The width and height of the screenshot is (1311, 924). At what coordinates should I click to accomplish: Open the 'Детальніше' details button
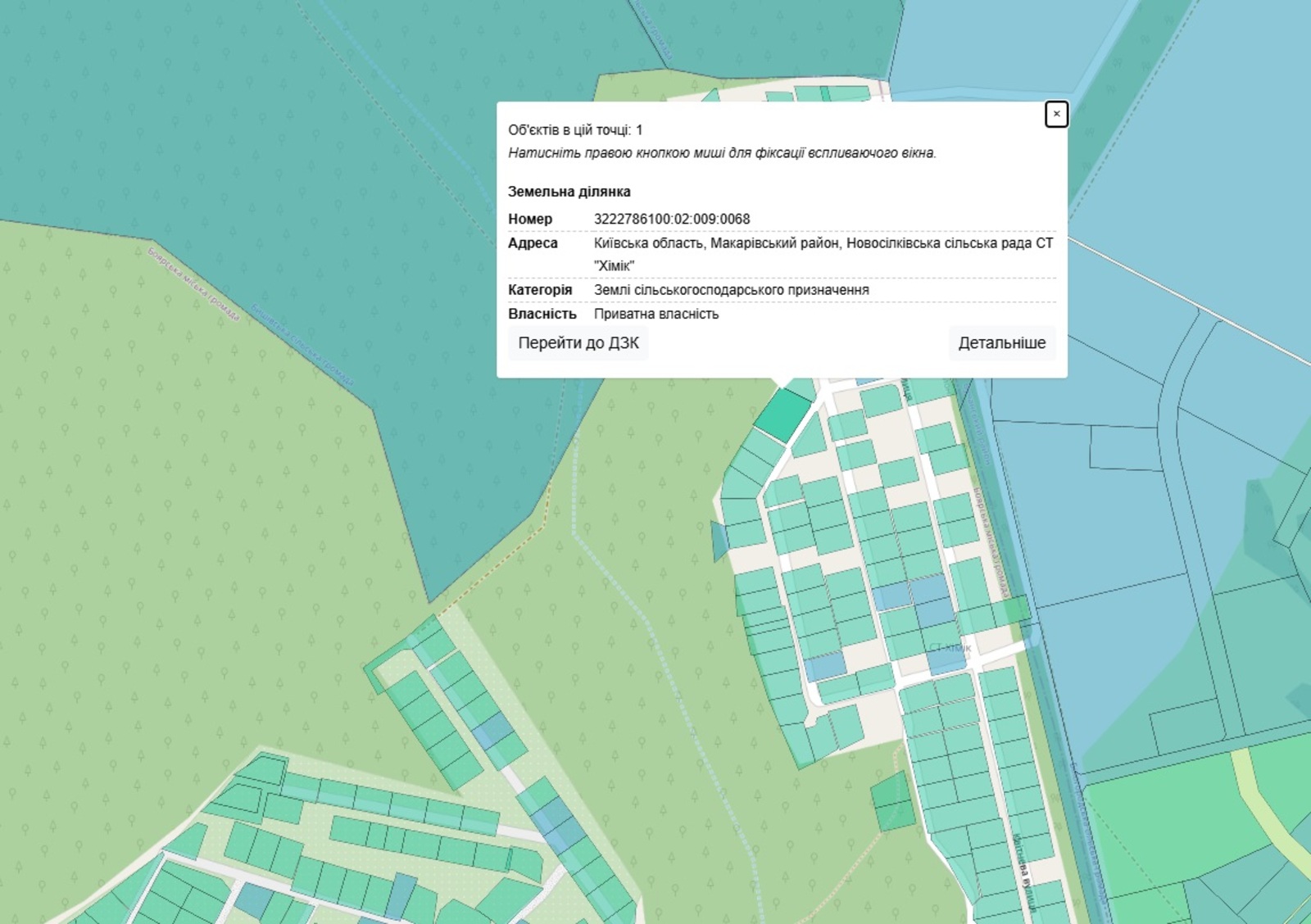click(1001, 343)
